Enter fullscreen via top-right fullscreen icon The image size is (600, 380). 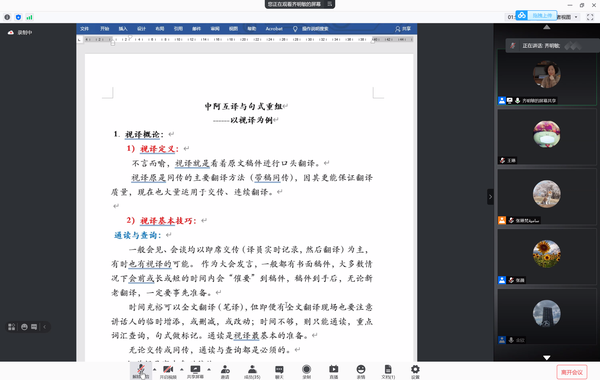[590, 17]
